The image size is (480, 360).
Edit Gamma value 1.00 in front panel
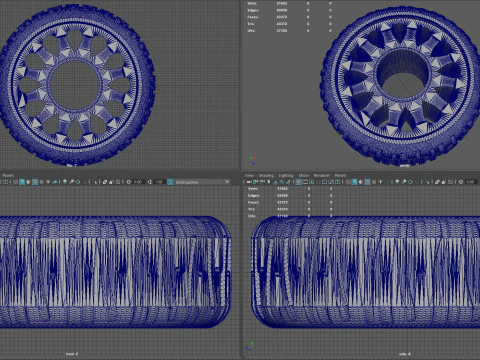159,182
